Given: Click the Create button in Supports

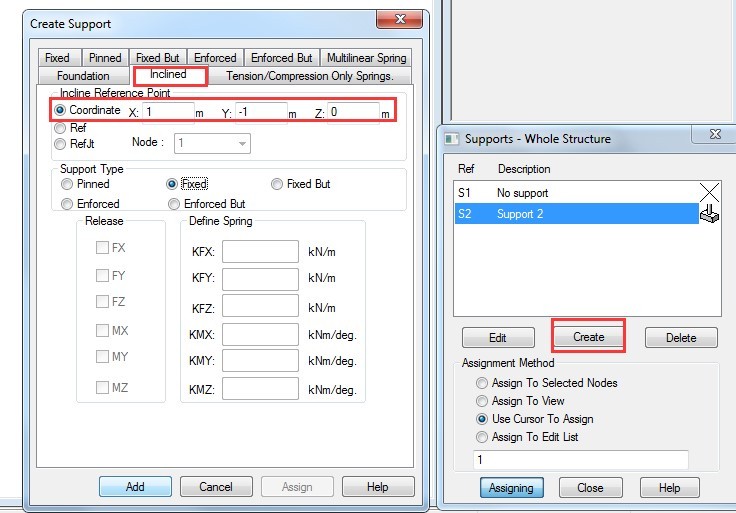Looking at the screenshot, I should pos(589,337).
